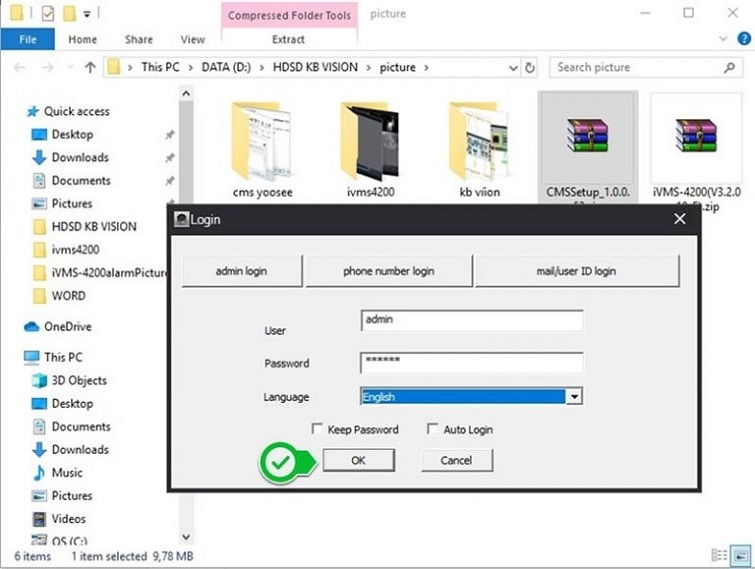This screenshot has width=755, height=569.
Task: Choose the phone number login button
Action: (x=388, y=271)
